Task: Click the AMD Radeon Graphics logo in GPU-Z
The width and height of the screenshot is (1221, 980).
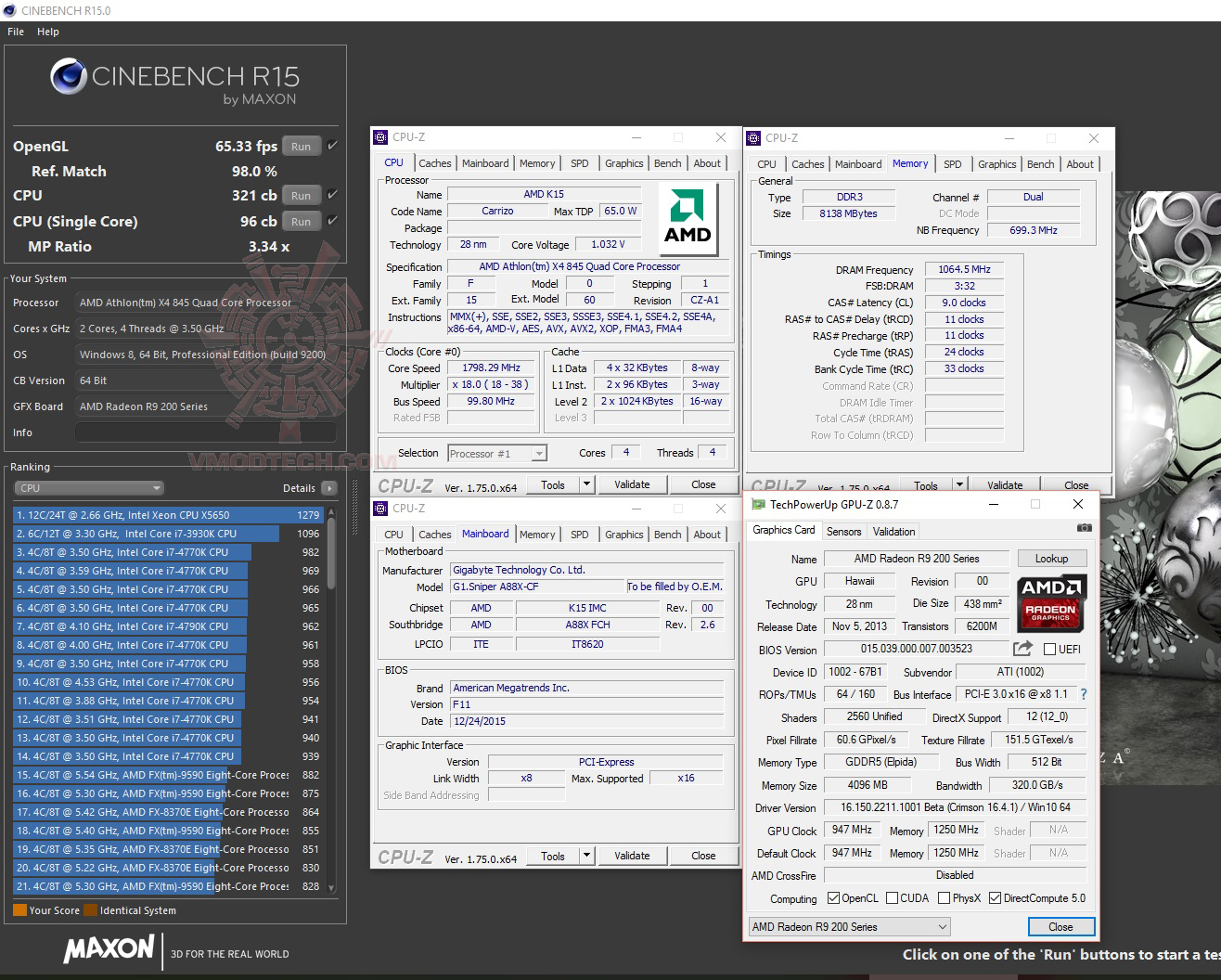Action: coord(1051,601)
